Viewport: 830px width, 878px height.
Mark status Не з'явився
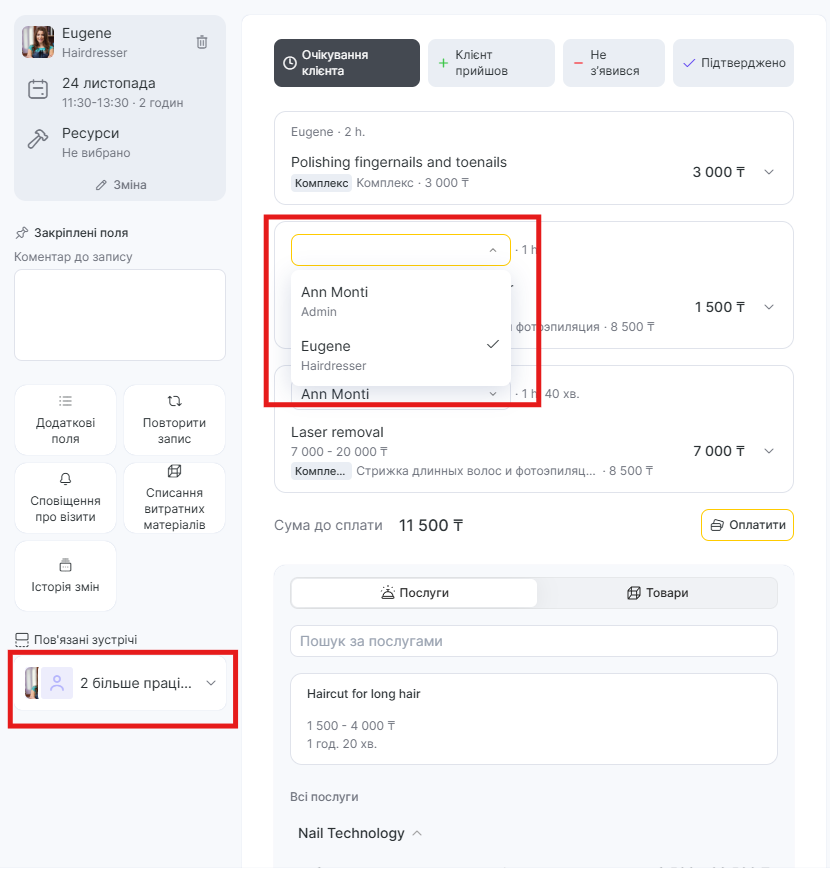613,63
